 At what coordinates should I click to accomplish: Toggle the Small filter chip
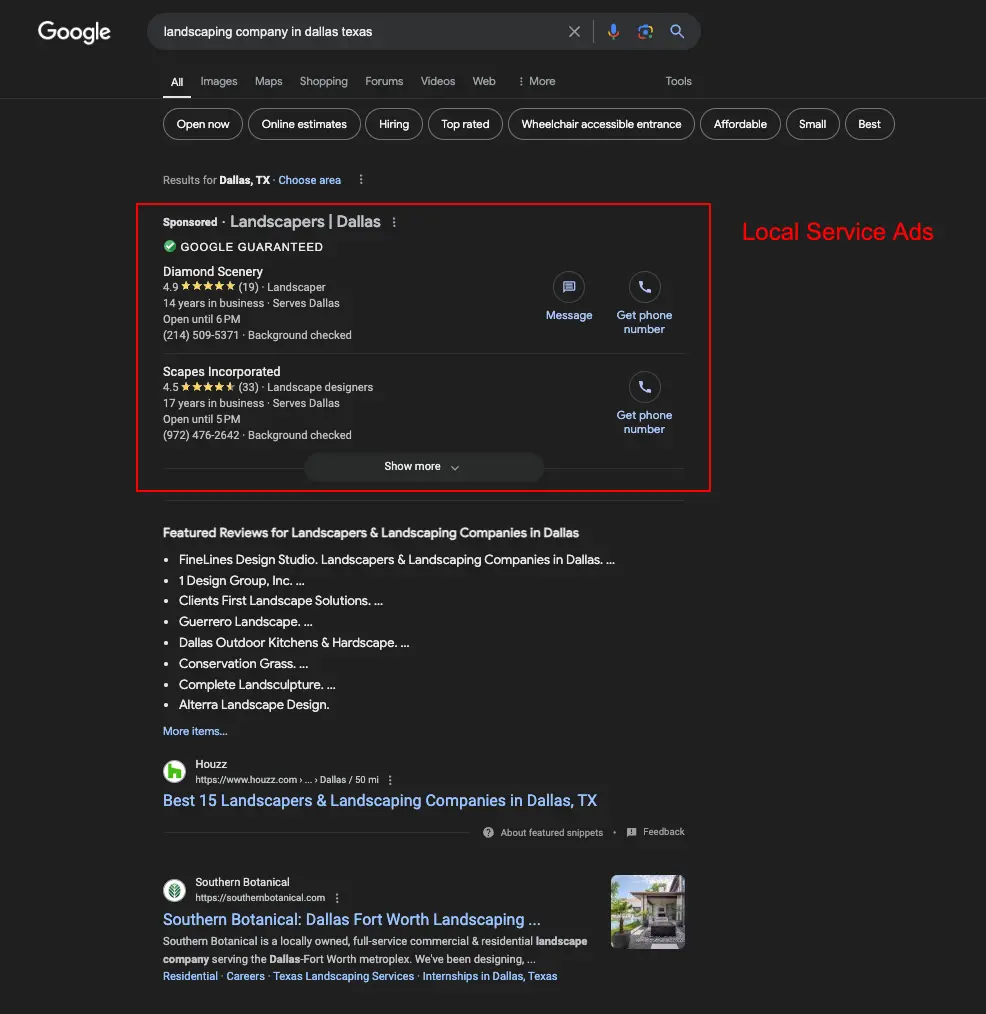click(813, 124)
